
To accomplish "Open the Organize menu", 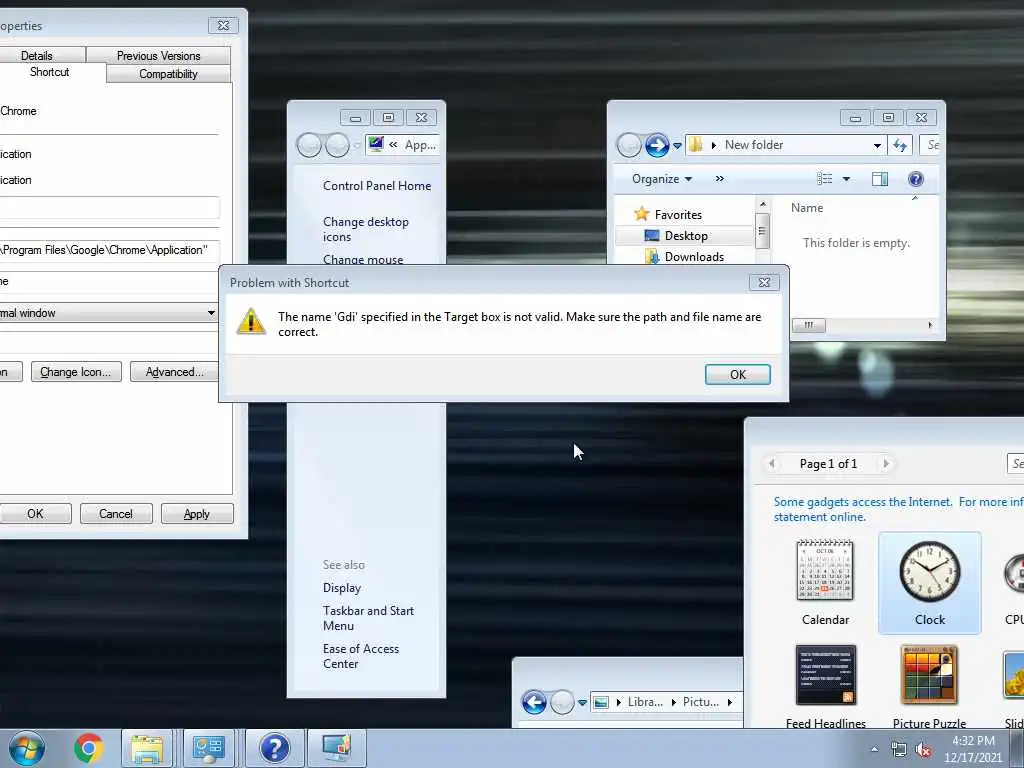I will [662, 179].
